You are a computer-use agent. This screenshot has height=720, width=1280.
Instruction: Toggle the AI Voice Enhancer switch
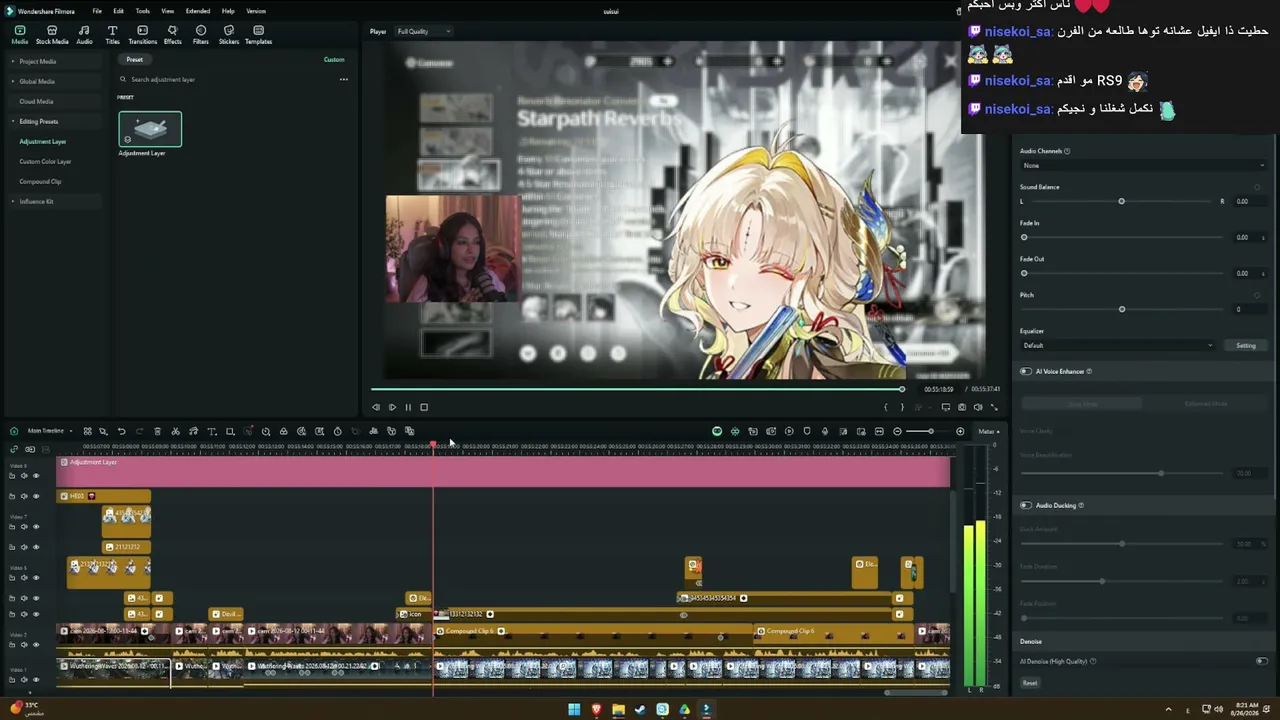(1025, 371)
